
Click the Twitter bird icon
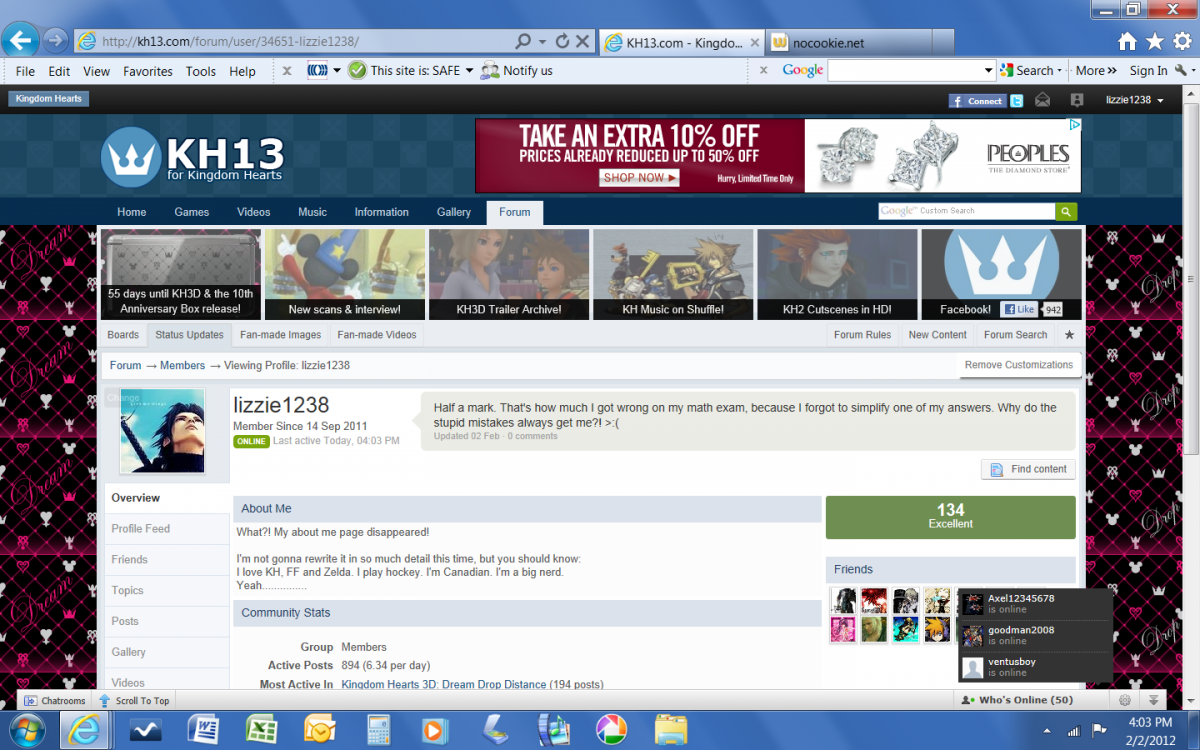[1017, 100]
